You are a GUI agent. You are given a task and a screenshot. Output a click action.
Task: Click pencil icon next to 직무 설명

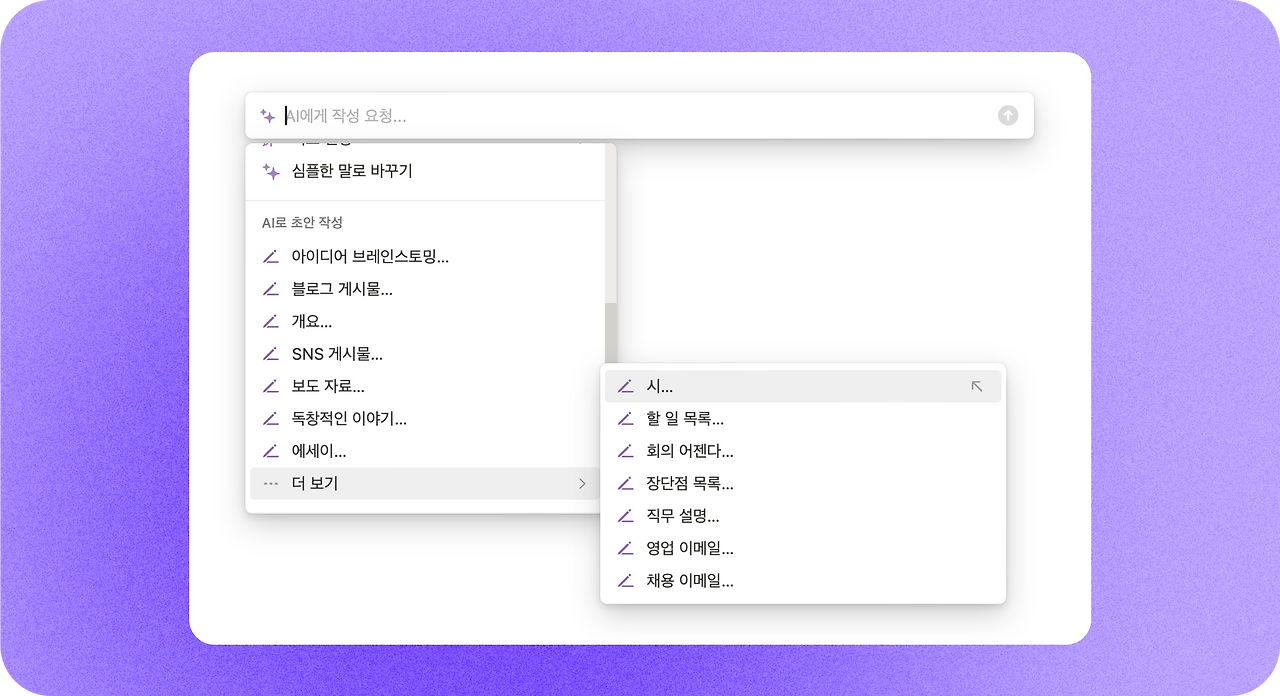[626, 516]
